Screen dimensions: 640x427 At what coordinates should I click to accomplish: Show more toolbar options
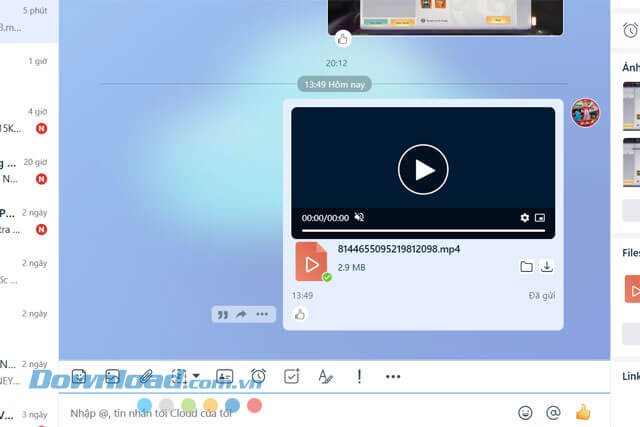[393, 376]
